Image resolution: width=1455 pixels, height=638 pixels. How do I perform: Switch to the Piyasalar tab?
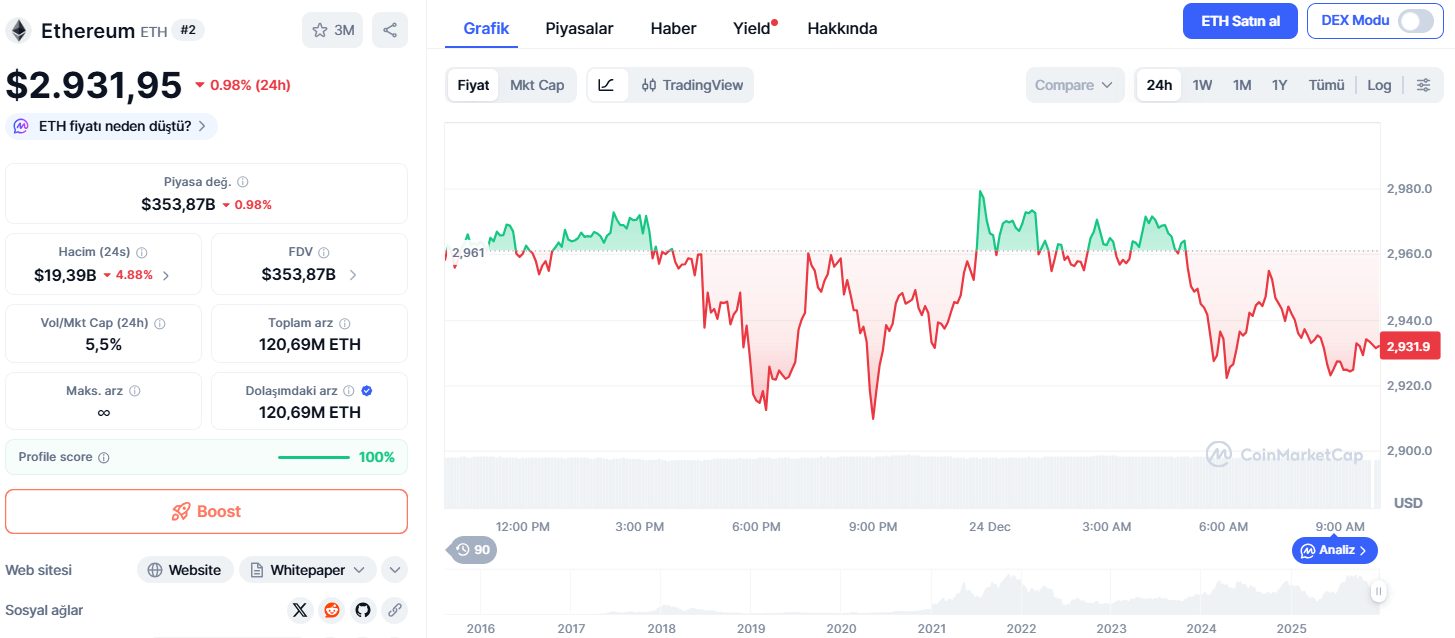pyautogui.click(x=579, y=28)
